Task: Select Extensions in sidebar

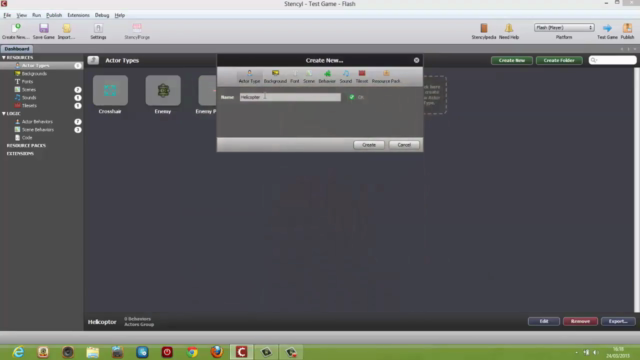Action: click(20, 154)
